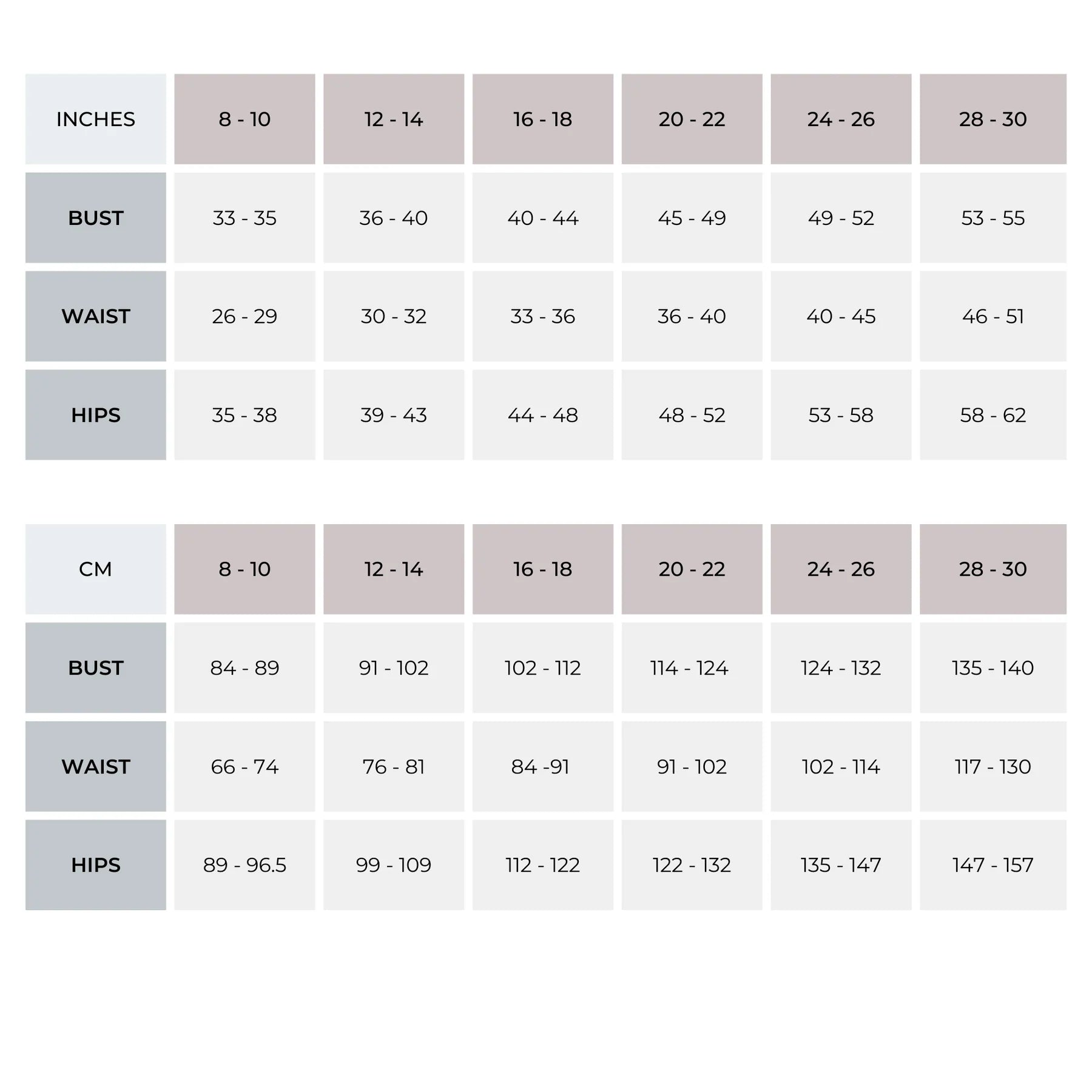The width and height of the screenshot is (1092, 1092).
Task: Select the 28 - 30 size header in CM table
Action: [x=993, y=569]
